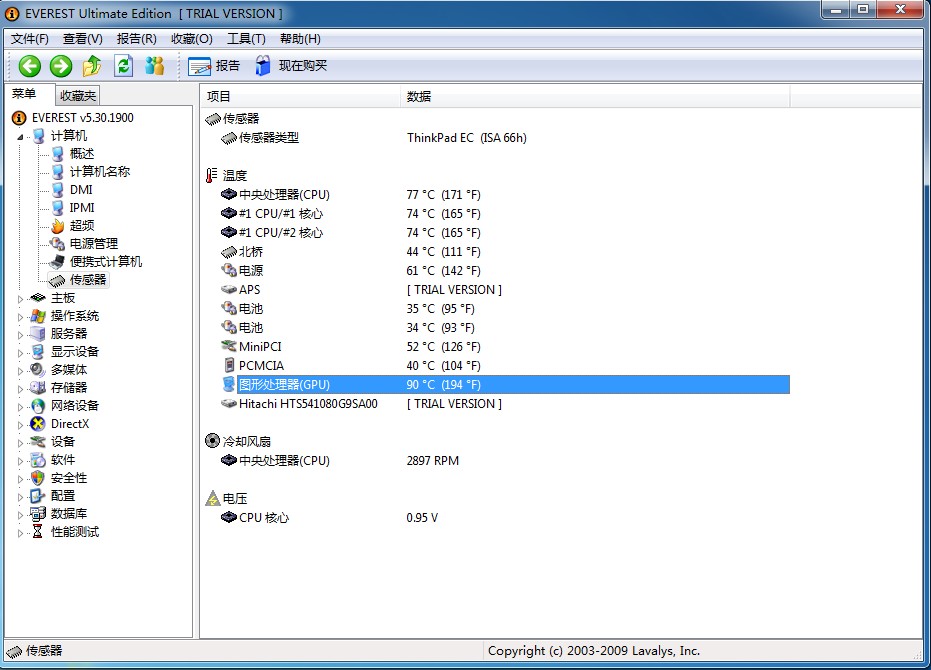This screenshot has width=931, height=670.
Task: Click the drive icon next to APS
Action: coord(229,289)
